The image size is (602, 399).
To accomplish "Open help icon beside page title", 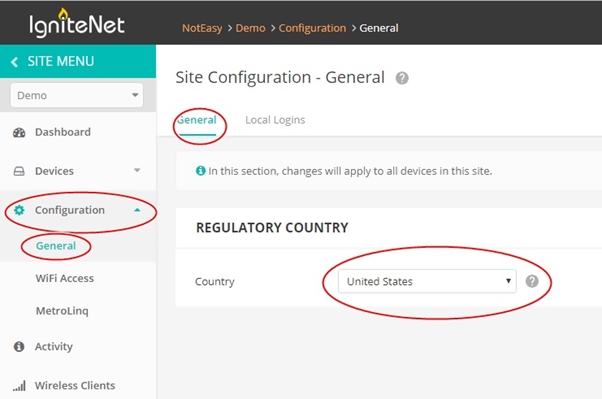I will (402, 78).
